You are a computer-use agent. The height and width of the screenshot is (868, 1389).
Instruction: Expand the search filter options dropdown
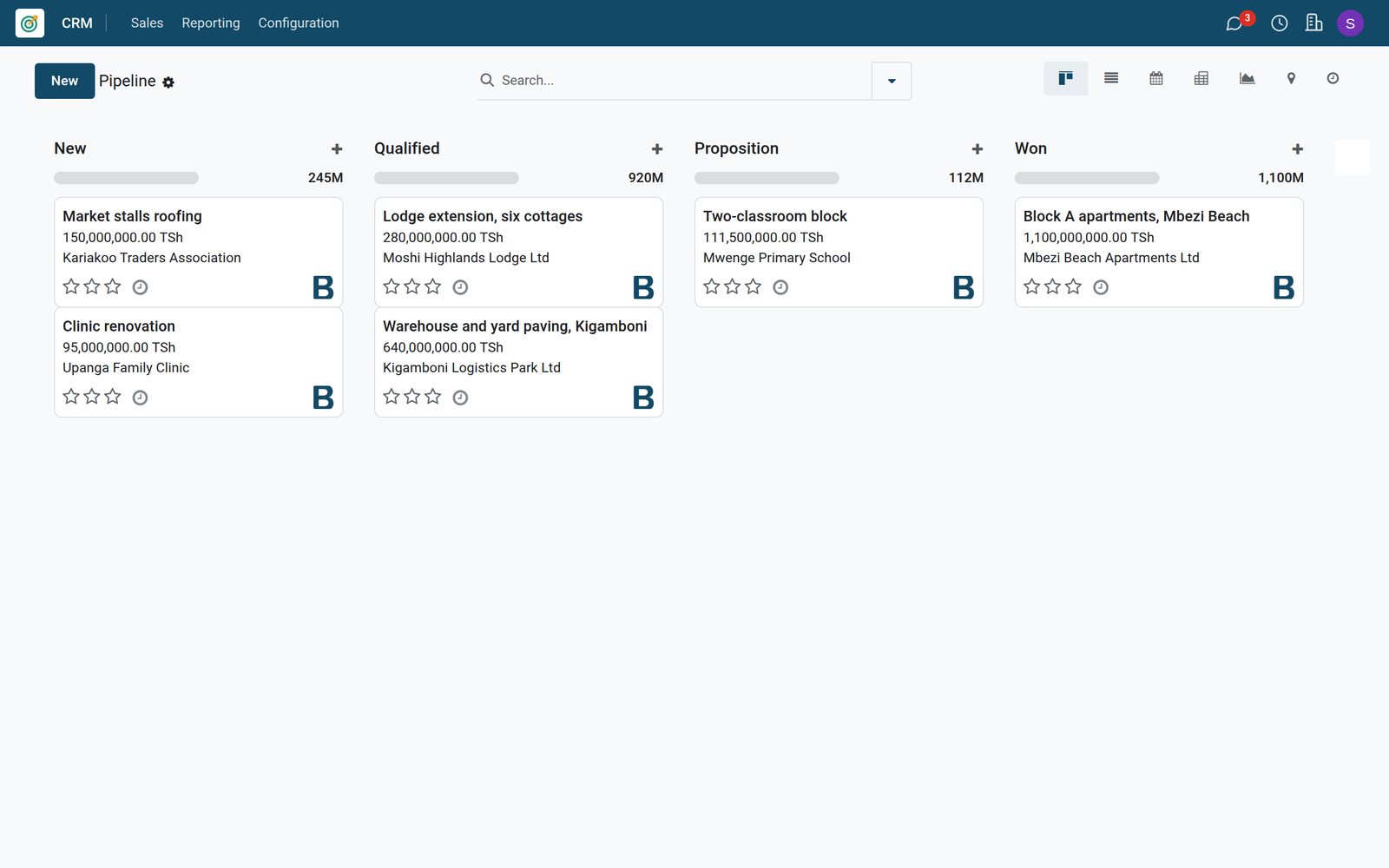point(892,81)
